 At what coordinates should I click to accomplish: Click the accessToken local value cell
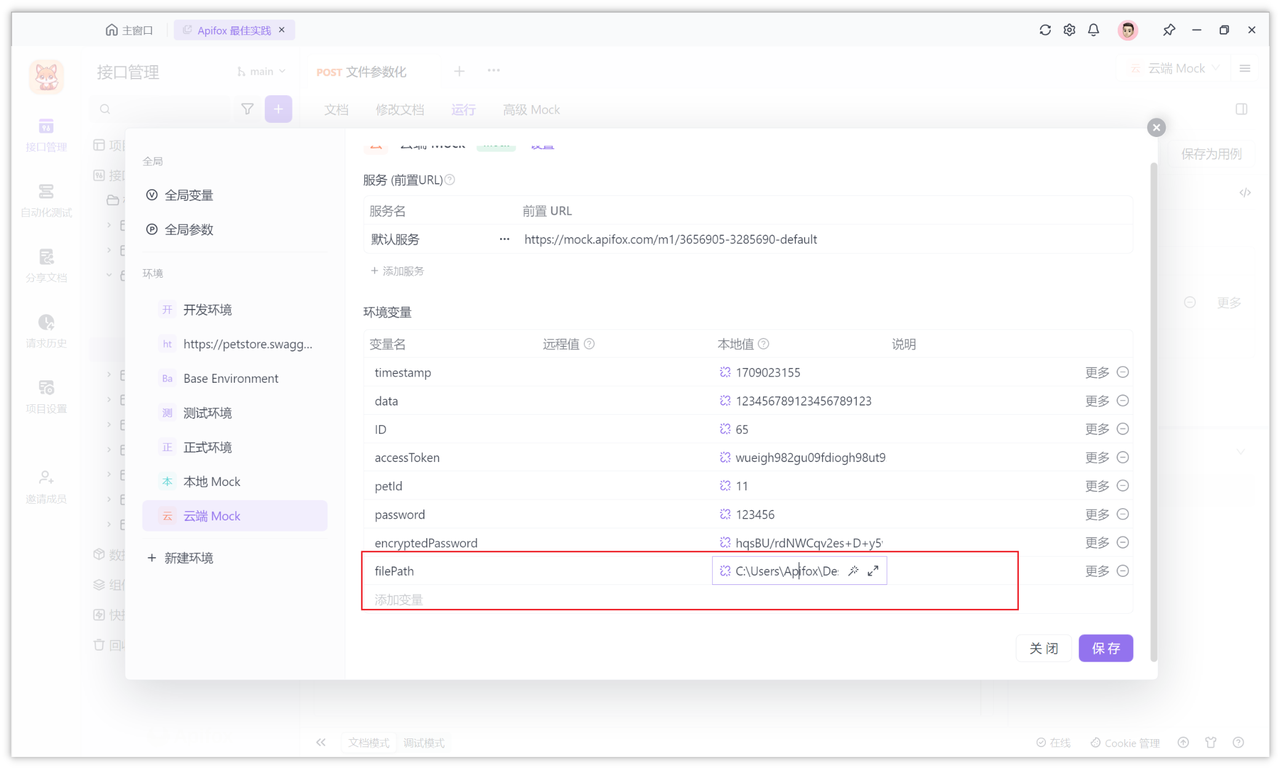point(801,457)
